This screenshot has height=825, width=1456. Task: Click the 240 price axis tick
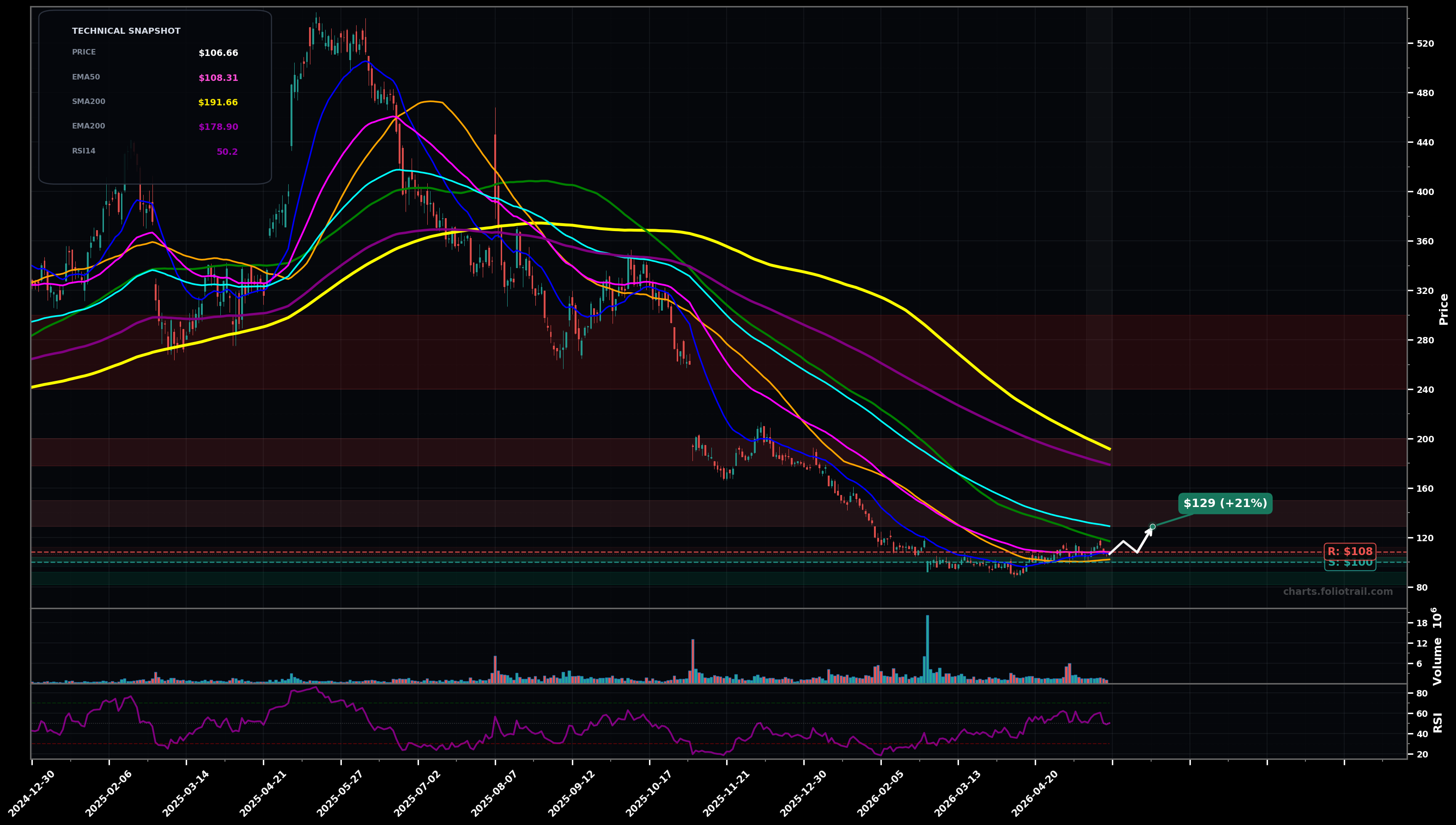click(x=1425, y=390)
